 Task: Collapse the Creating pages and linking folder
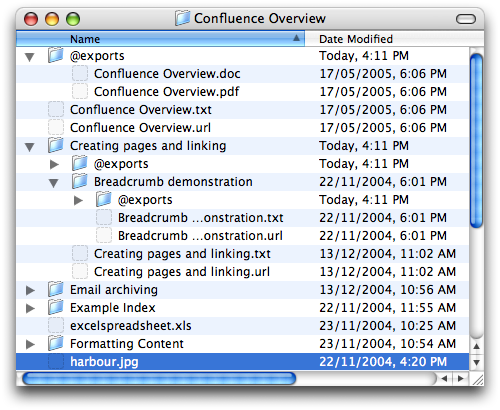pos(30,147)
